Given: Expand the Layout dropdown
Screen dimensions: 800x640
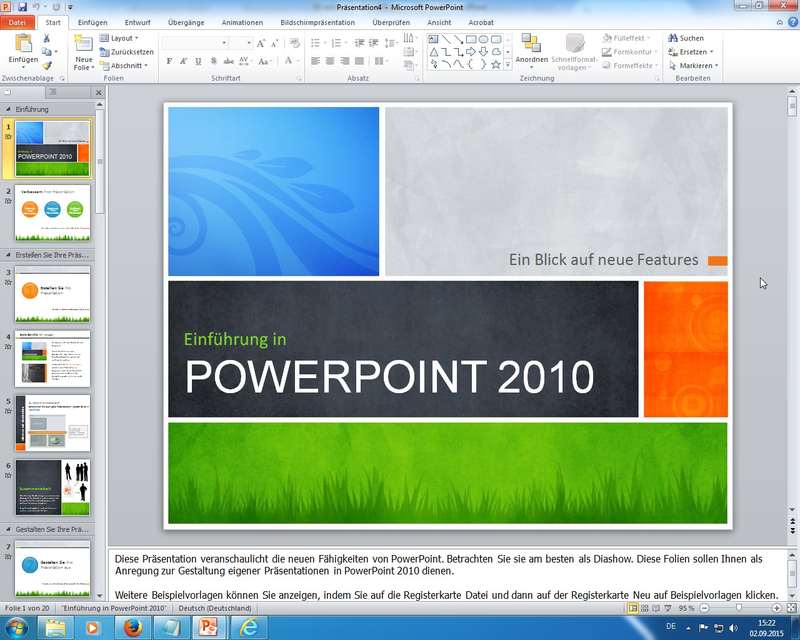Looking at the screenshot, I should [x=121, y=38].
